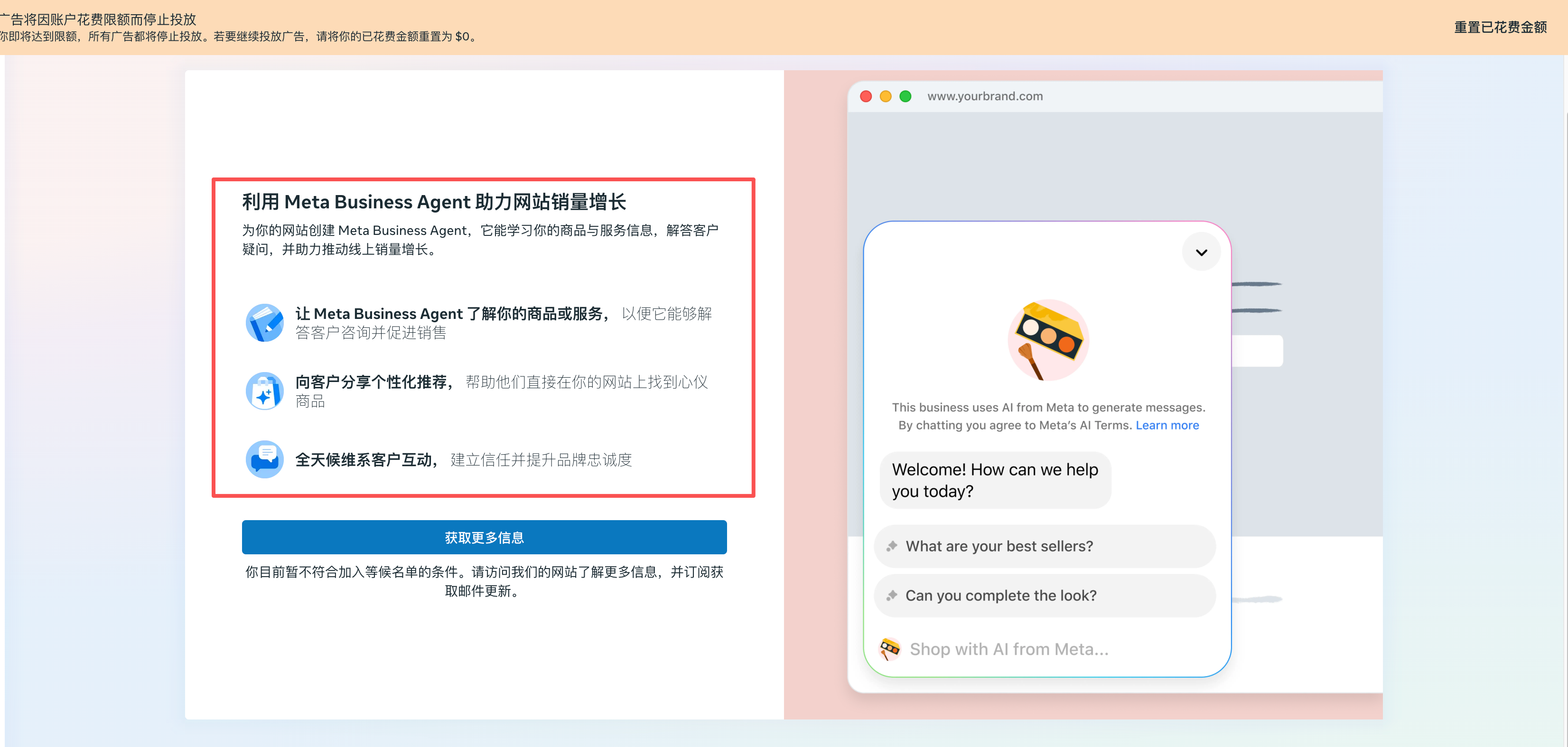Click the notice 你目前暂不符合加入等候名单的条件
This screenshot has height=747, width=1568.
[484, 581]
